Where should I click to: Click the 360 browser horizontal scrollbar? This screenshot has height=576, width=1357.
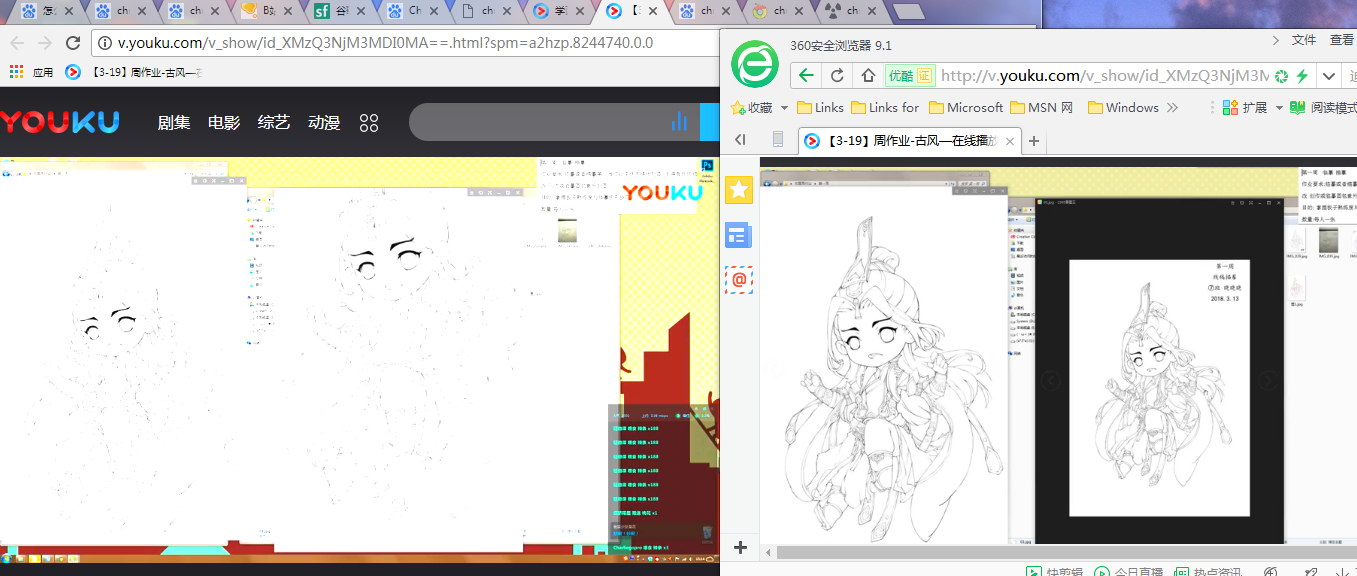1066,552
